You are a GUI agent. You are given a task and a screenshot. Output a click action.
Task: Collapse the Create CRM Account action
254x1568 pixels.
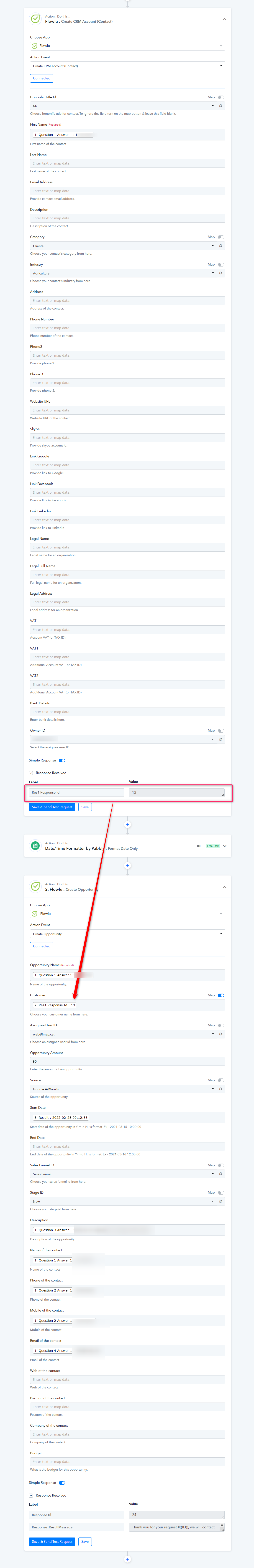point(225,19)
